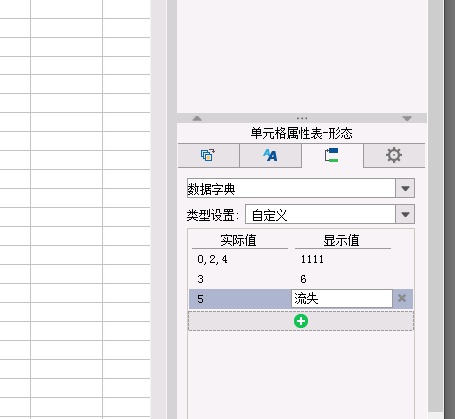Image resolution: width=455 pixels, height=419 pixels.
Task: Select the highlighted actual value cell 5
Action: [240, 299]
